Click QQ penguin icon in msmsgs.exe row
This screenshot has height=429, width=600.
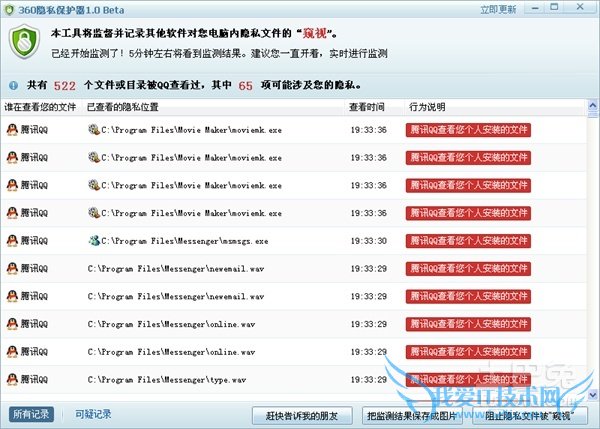(12, 241)
